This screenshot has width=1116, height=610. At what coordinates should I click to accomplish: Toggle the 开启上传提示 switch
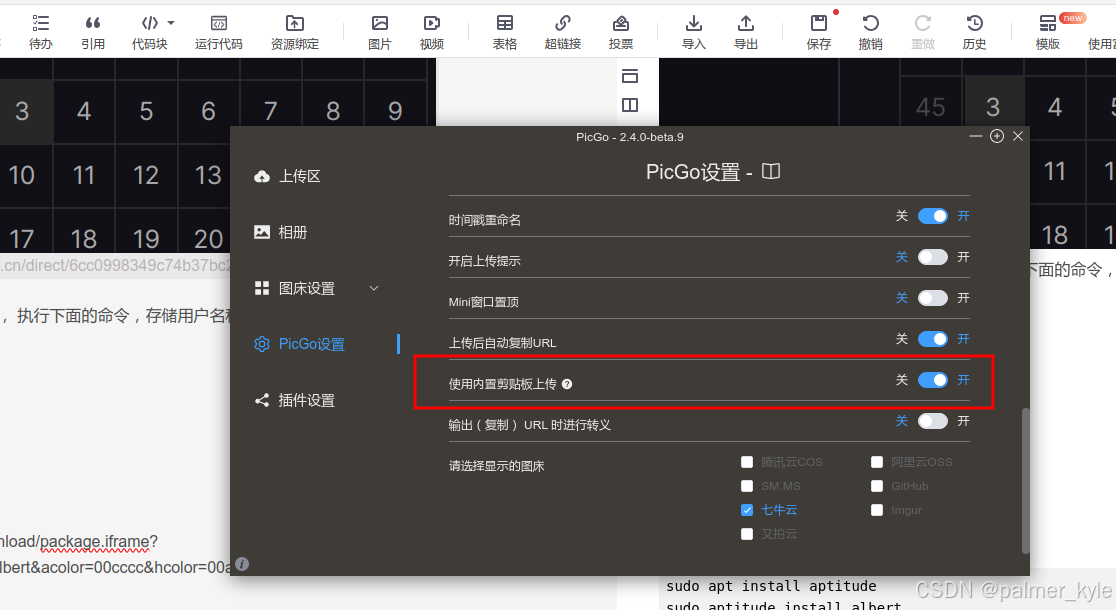[x=932, y=257]
